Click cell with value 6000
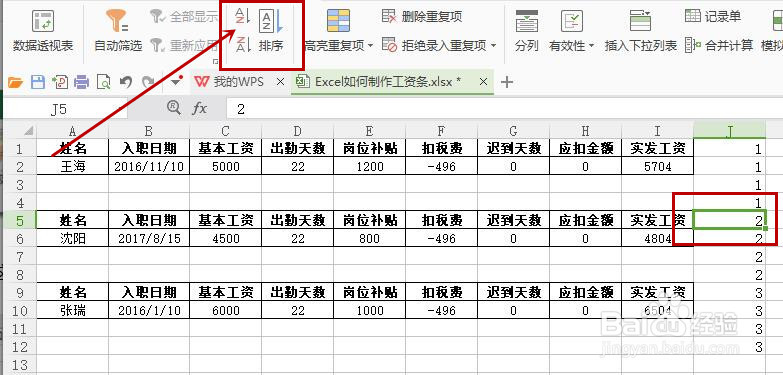The width and height of the screenshot is (783, 375). point(226,311)
